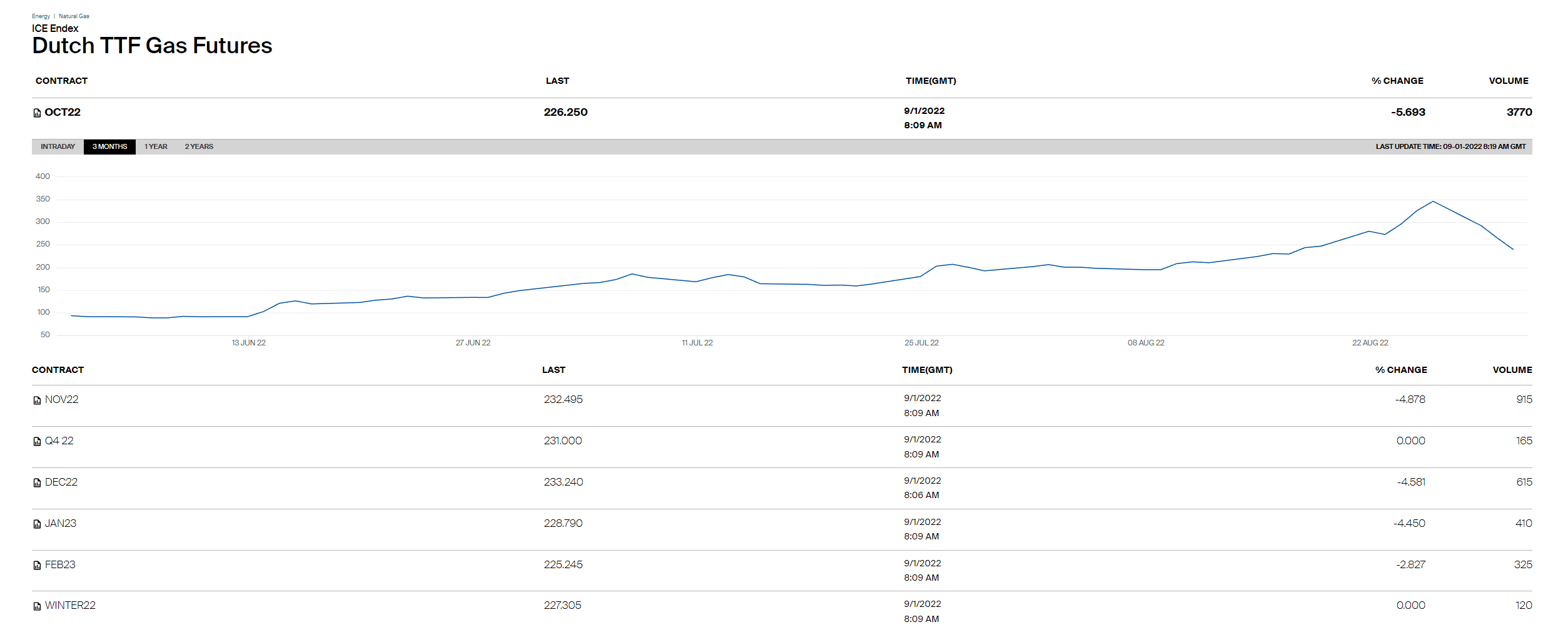
Task: Click the chart icon beside FEB23
Action: click(37, 566)
